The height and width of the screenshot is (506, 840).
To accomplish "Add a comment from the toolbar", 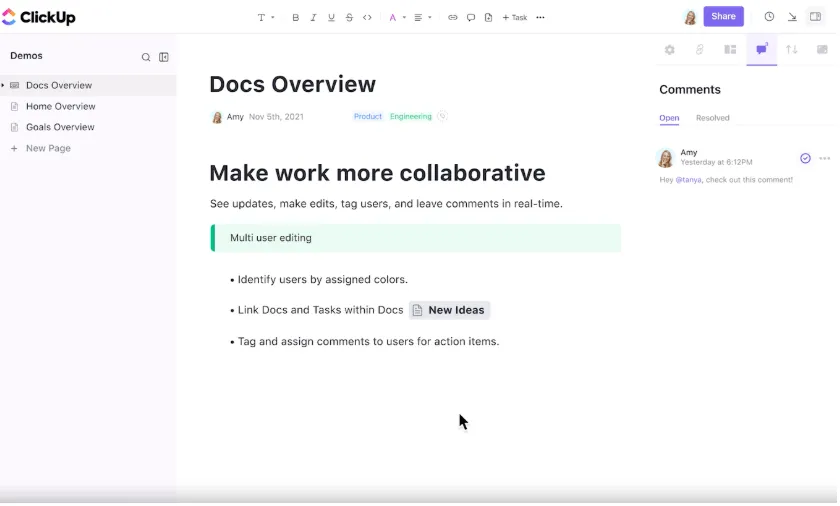I will point(471,18).
